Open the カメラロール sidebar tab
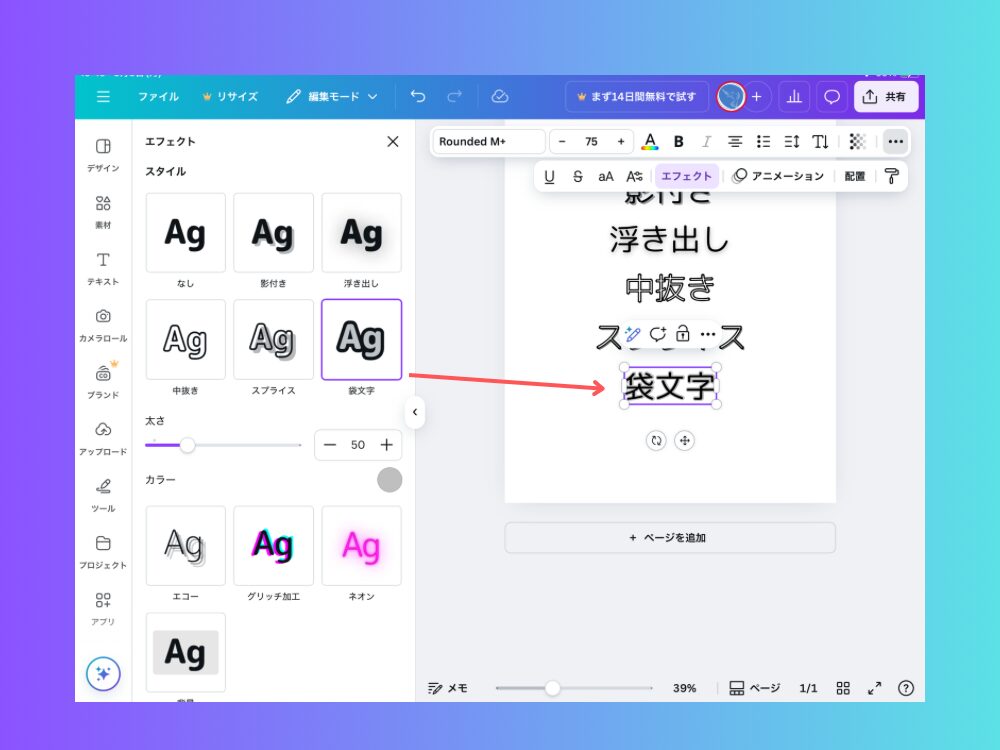This screenshot has width=1000, height=750. tap(103, 325)
